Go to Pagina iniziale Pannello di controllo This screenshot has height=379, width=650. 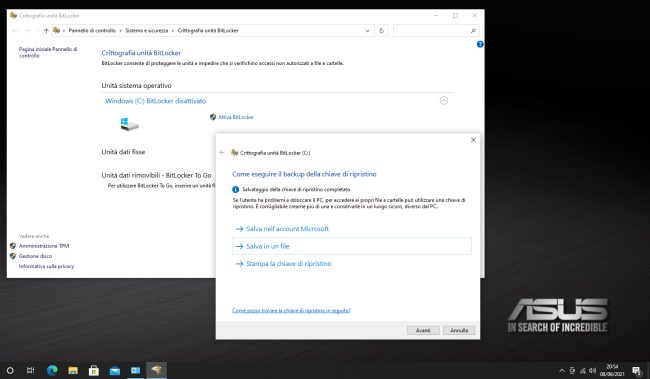[48, 52]
